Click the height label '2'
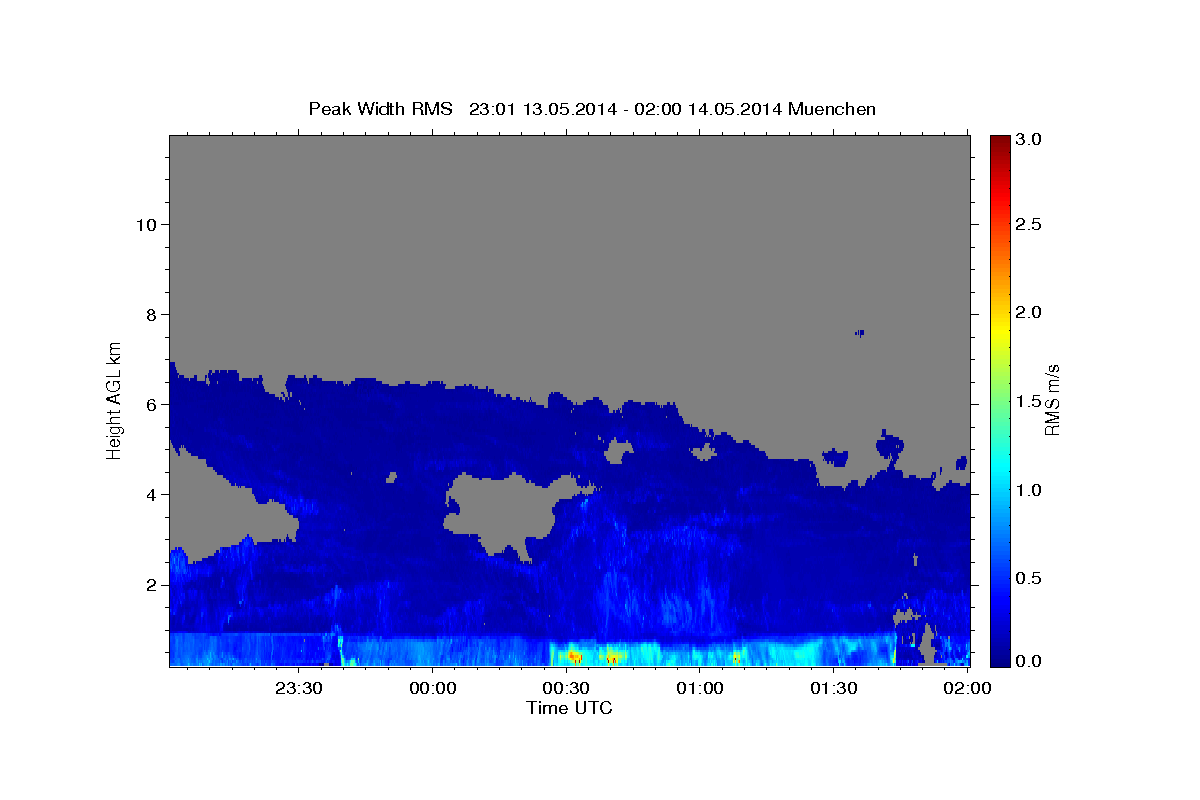This screenshot has height=800, width=1200. click(x=149, y=584)
